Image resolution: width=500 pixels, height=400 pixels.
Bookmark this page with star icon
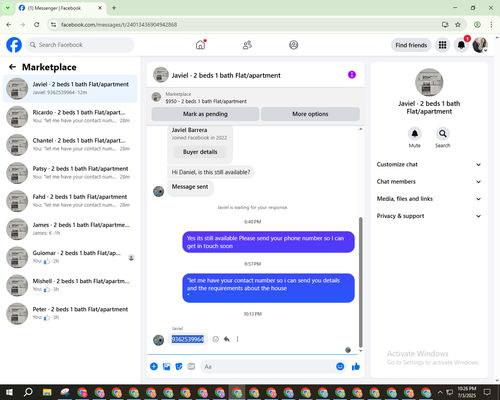[458, 25]
